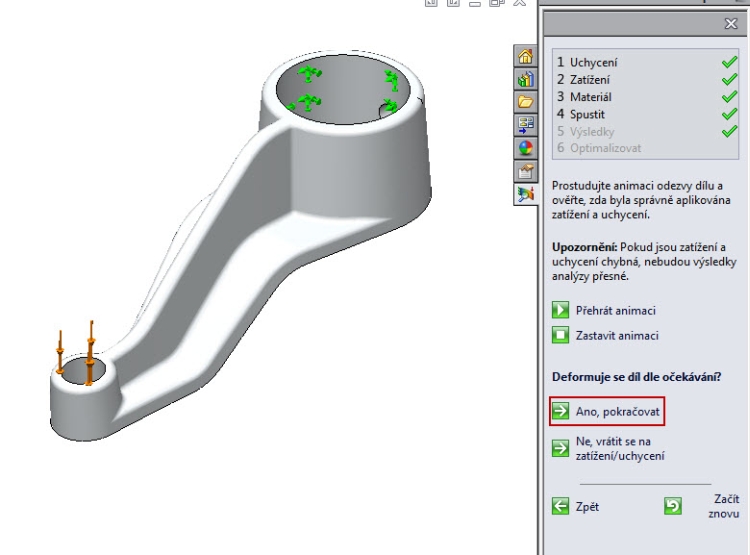Click the Přehrát animaci link text
Image resolution: width=750 pixels, height=555 pixels.
click(616, 311)
